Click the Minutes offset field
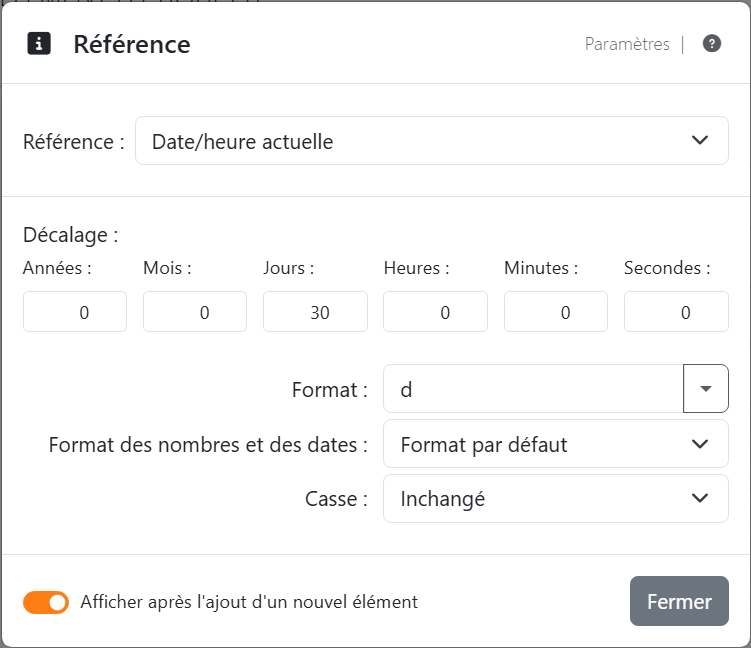Viewport: 751px width, 648px height. pyautogui.click(x=556, y=312)
